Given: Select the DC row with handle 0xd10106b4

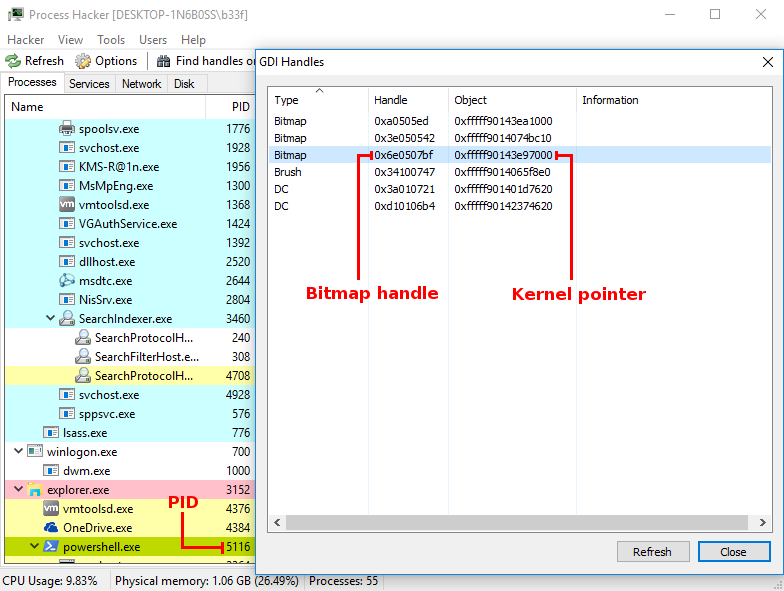Looking at the screenshot, I should coord(520,206).
